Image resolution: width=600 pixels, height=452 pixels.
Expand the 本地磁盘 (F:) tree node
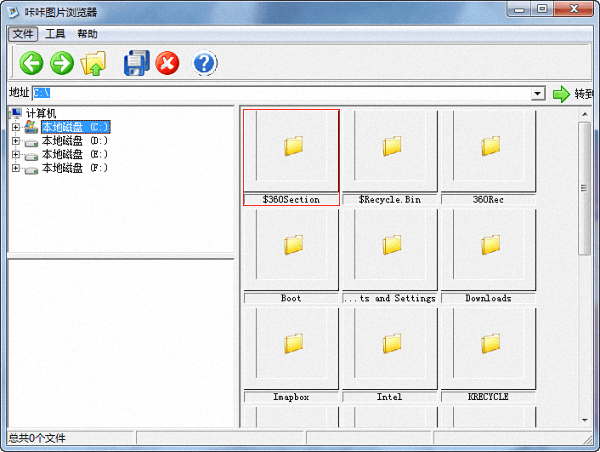15,168
